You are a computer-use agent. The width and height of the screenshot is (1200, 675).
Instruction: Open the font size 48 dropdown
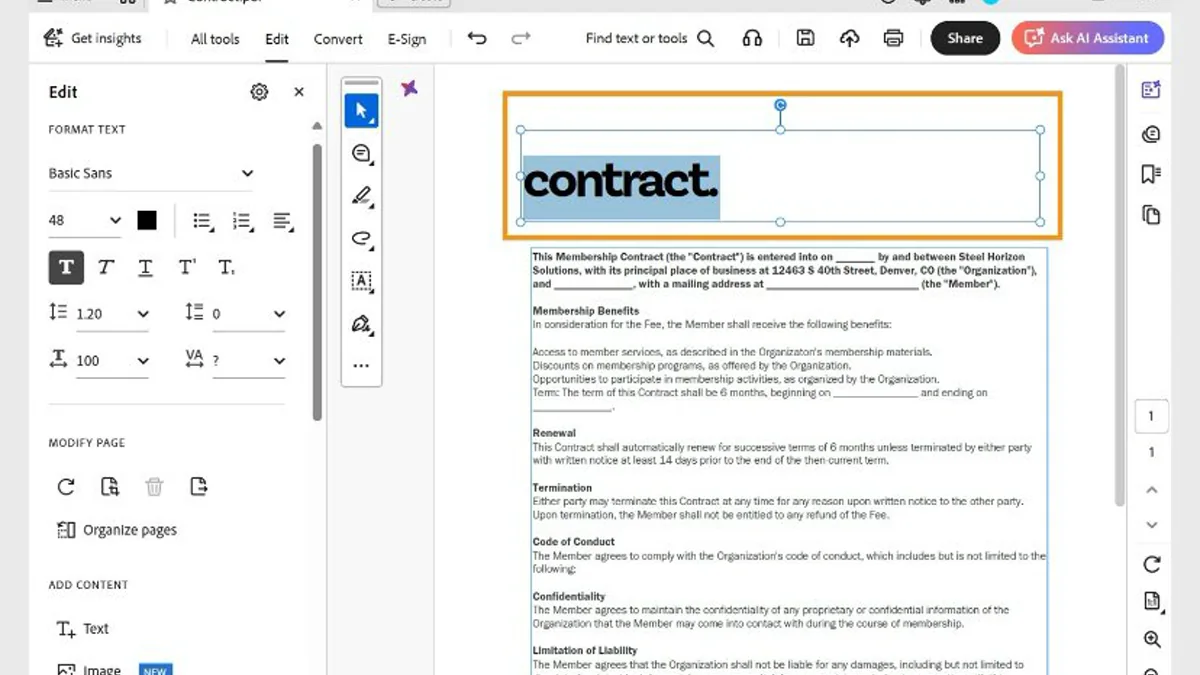(85, 220)
